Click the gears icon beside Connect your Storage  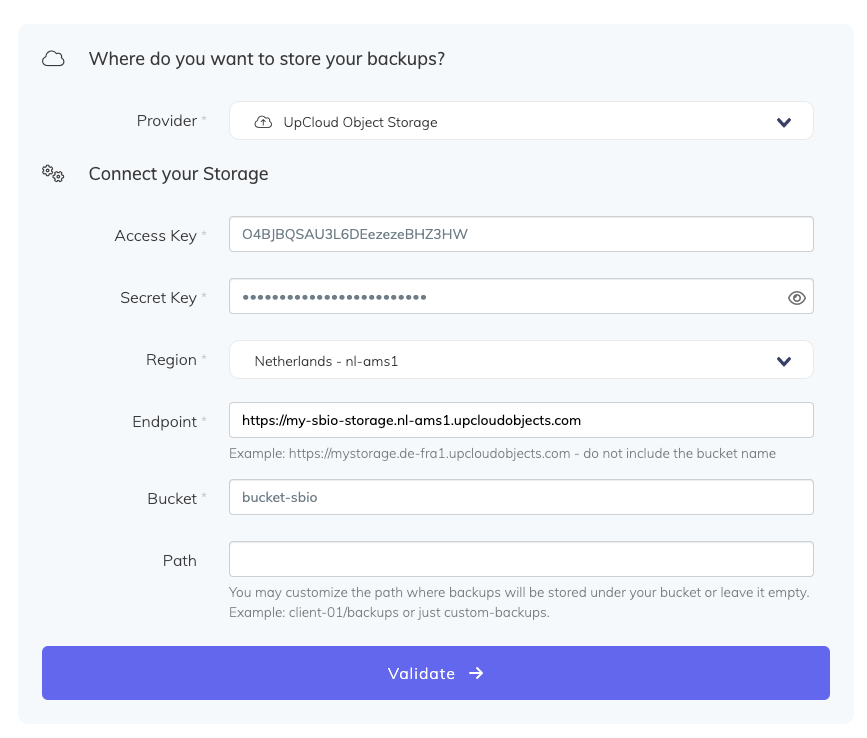click(x=53, y=174)
